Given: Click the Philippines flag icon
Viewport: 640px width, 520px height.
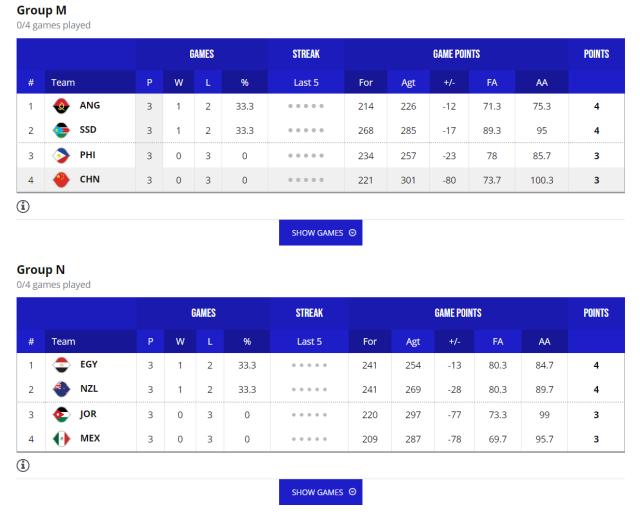Looking at the screenshot, I should [61, 155].
